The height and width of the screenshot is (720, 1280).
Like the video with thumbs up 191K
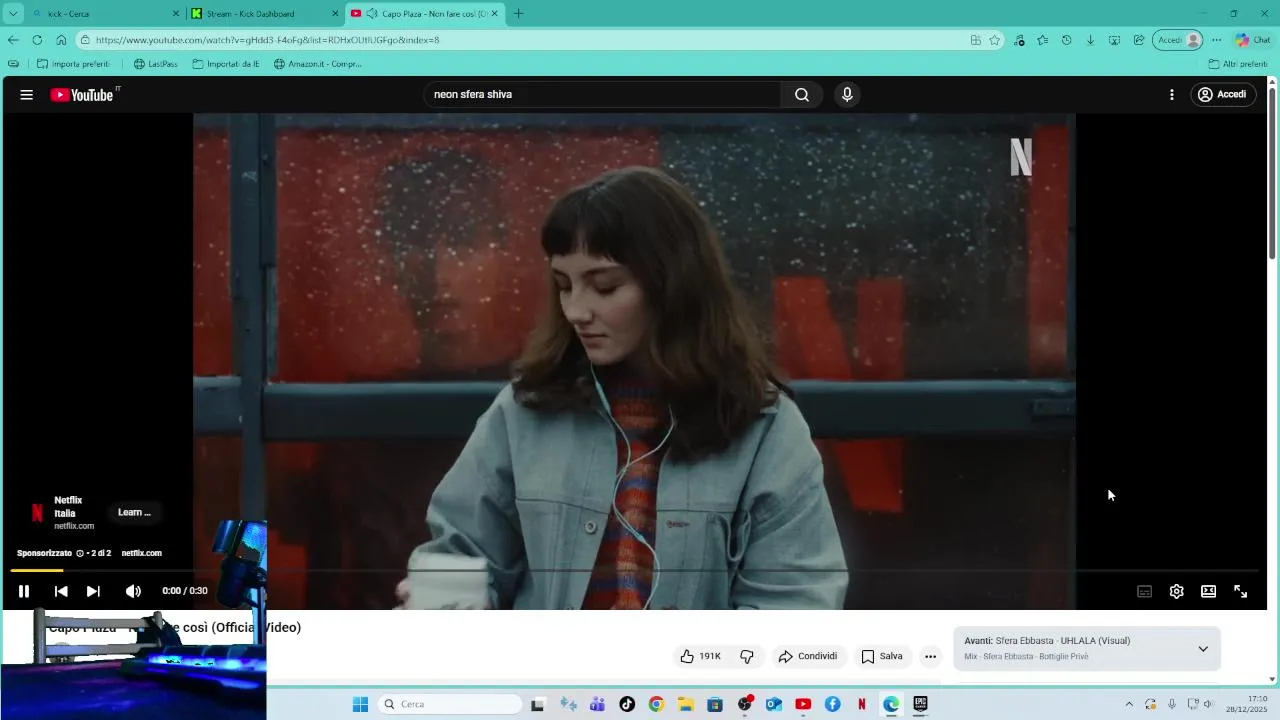700,656
